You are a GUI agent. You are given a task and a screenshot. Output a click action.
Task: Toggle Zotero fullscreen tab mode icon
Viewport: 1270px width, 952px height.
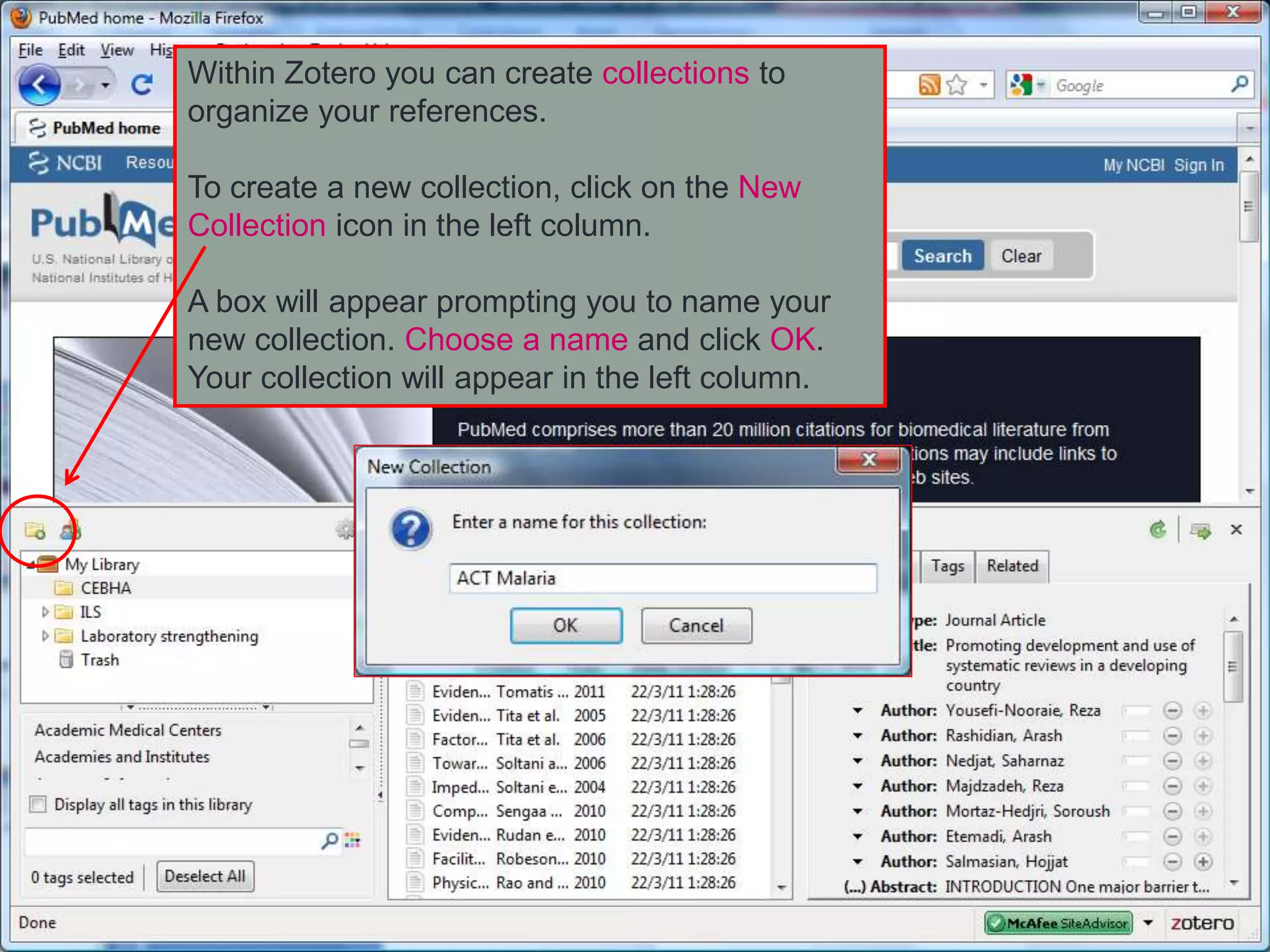point(1201,531)
